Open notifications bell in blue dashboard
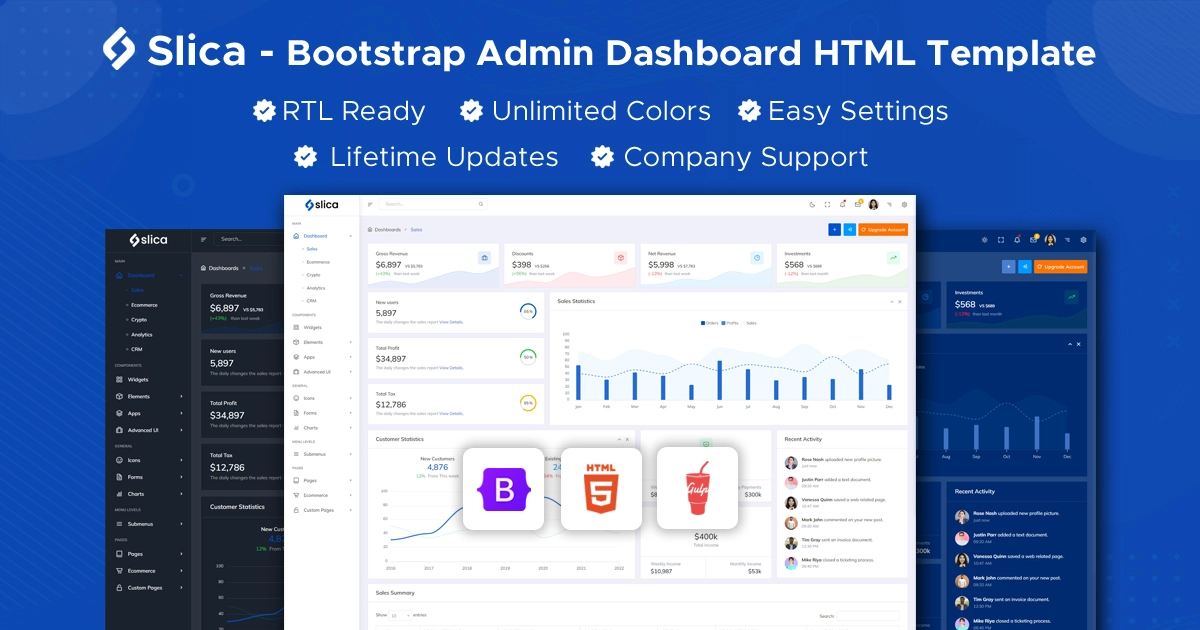This screenshot has width=1200, height=630. 1017,239
